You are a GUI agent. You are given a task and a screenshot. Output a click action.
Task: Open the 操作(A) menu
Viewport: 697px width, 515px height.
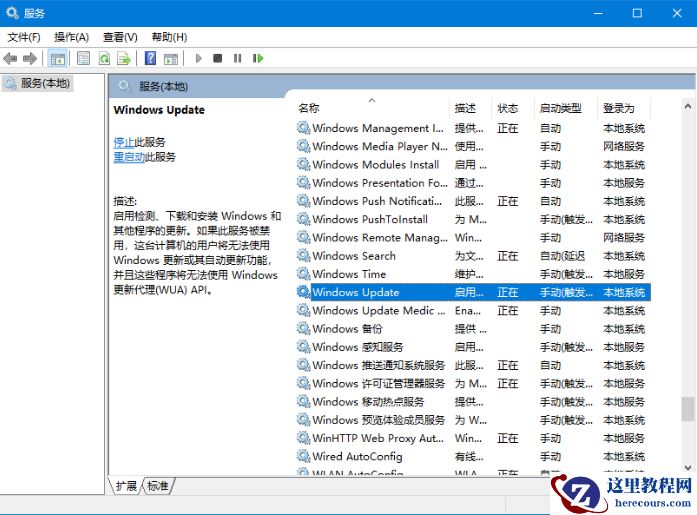pyautogui.click(x=72, y=37)
